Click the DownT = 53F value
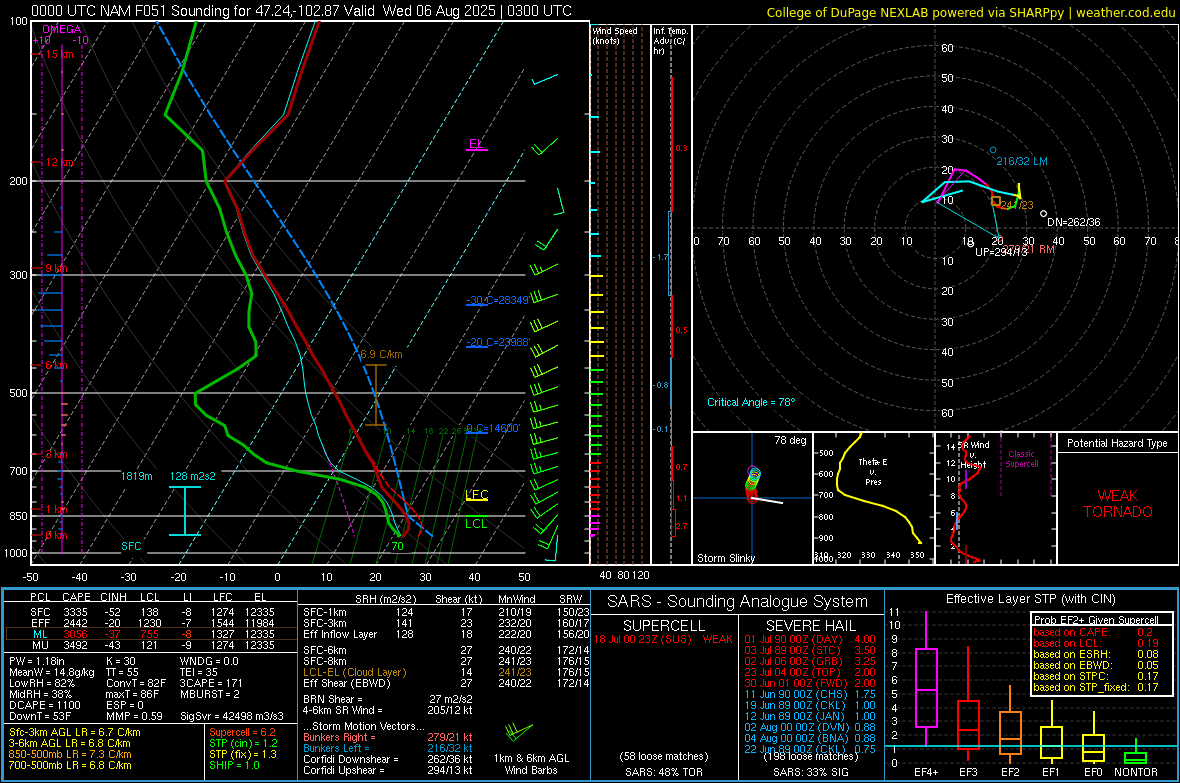The height and width of the screenshot is (783, 1180). (x=40, y=716)
